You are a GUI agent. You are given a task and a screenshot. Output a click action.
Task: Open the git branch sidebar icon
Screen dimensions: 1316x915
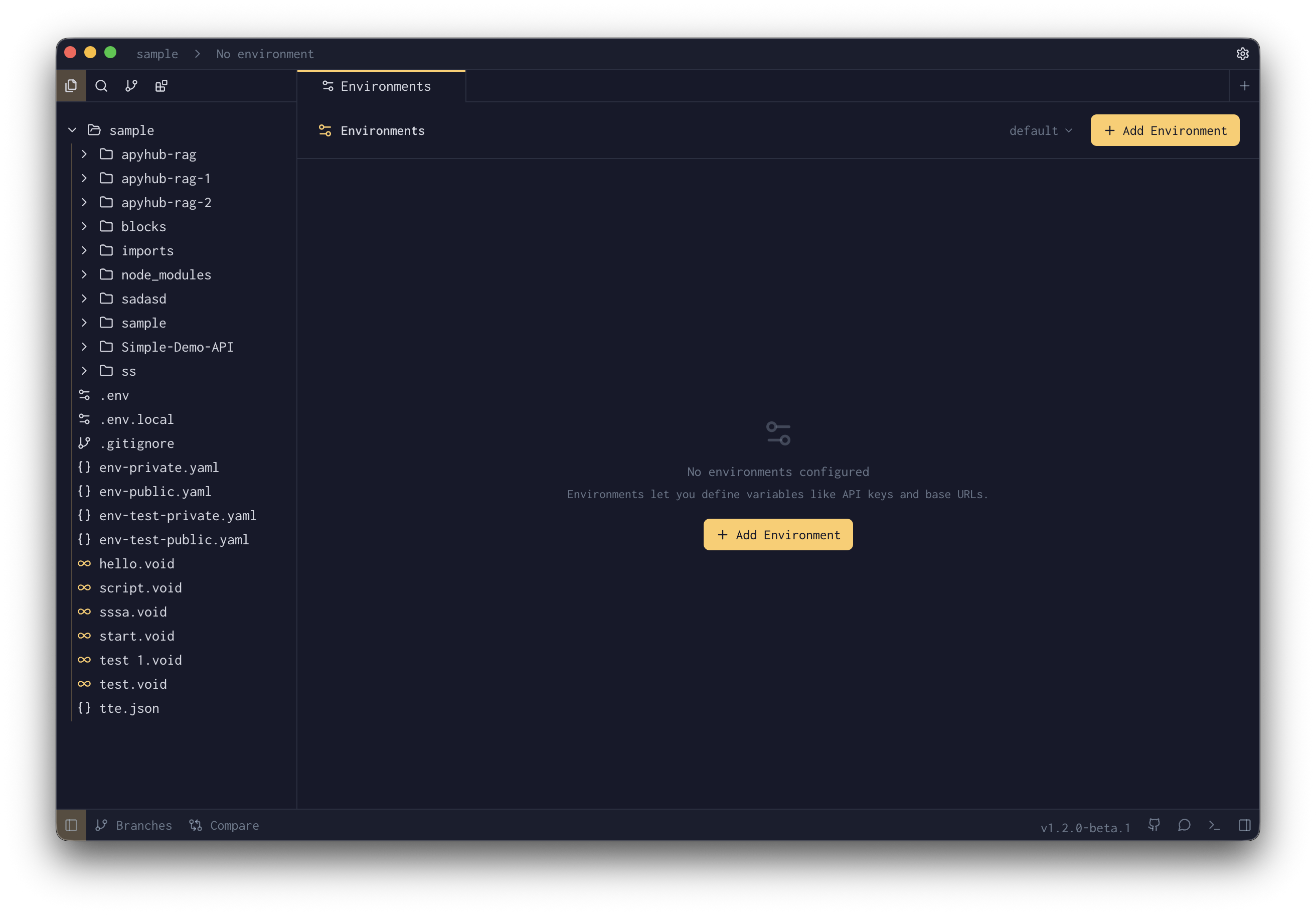click(131, 86)
